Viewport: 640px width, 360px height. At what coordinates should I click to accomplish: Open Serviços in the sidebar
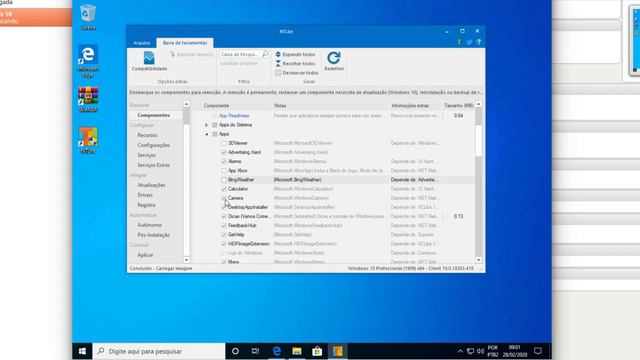click(147, 155)
